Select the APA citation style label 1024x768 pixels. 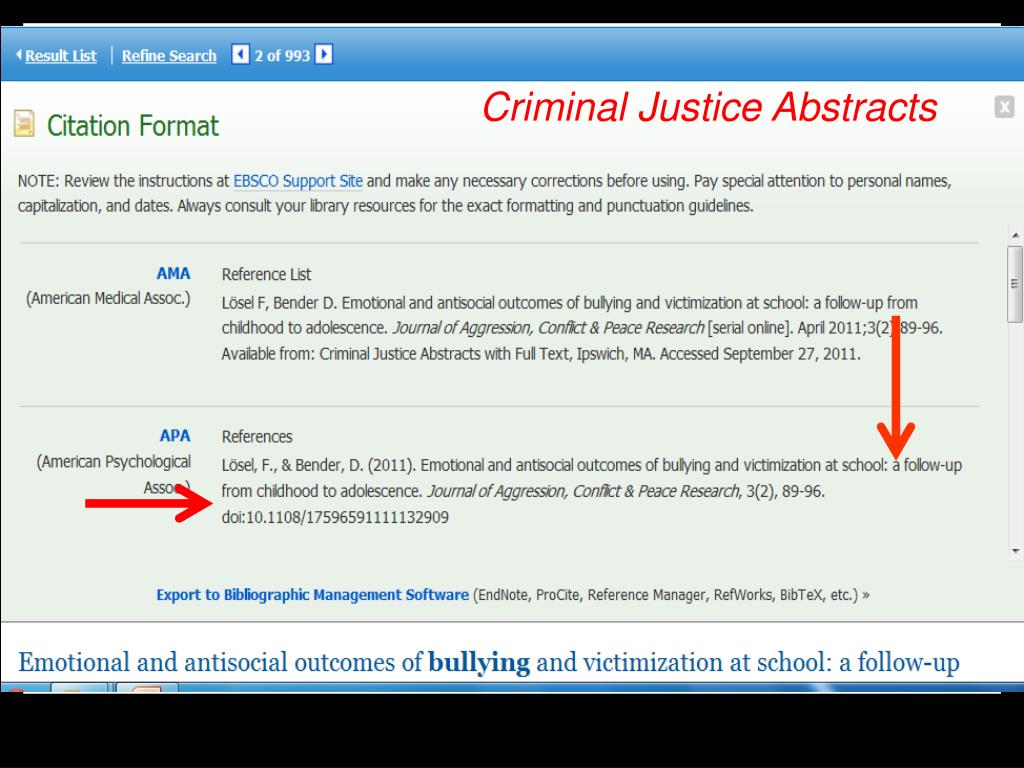pyautogui.click(x=175, y=436)
